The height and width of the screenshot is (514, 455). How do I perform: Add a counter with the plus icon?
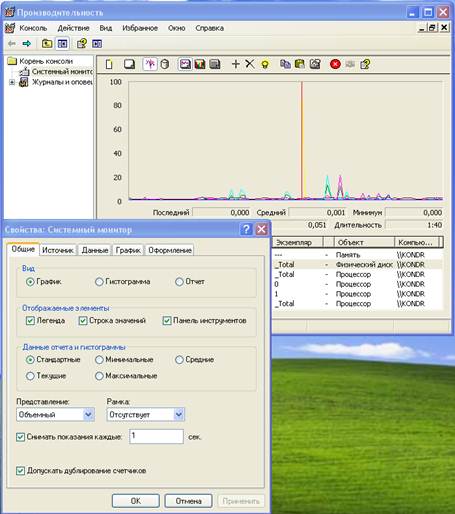(236, 64)
